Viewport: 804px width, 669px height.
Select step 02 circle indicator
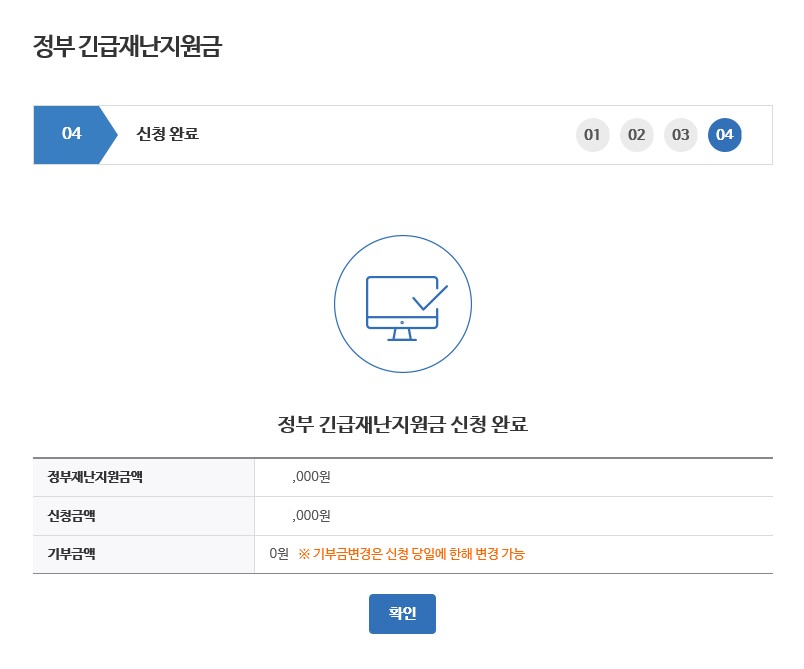(636, 135)
